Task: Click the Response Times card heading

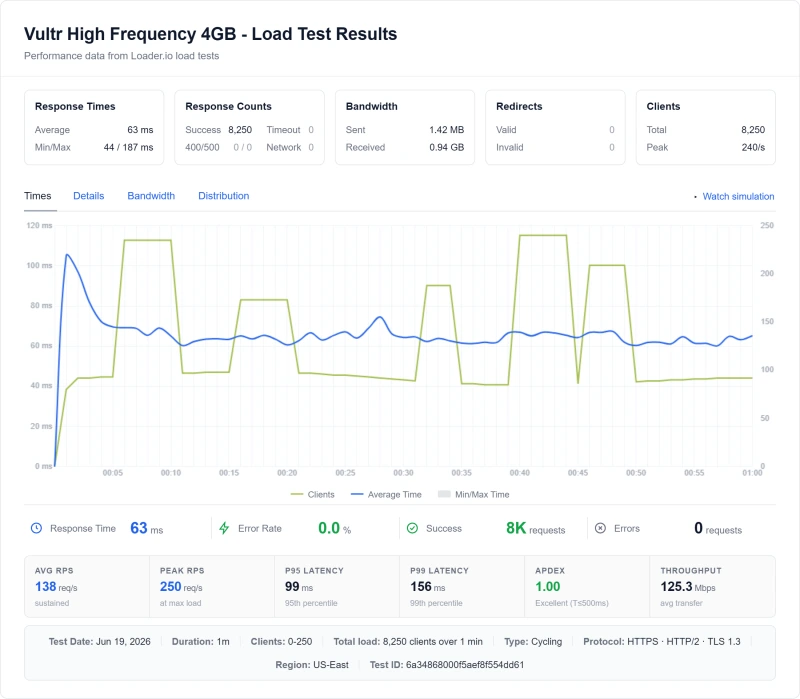Action: [x=75, y=107]
